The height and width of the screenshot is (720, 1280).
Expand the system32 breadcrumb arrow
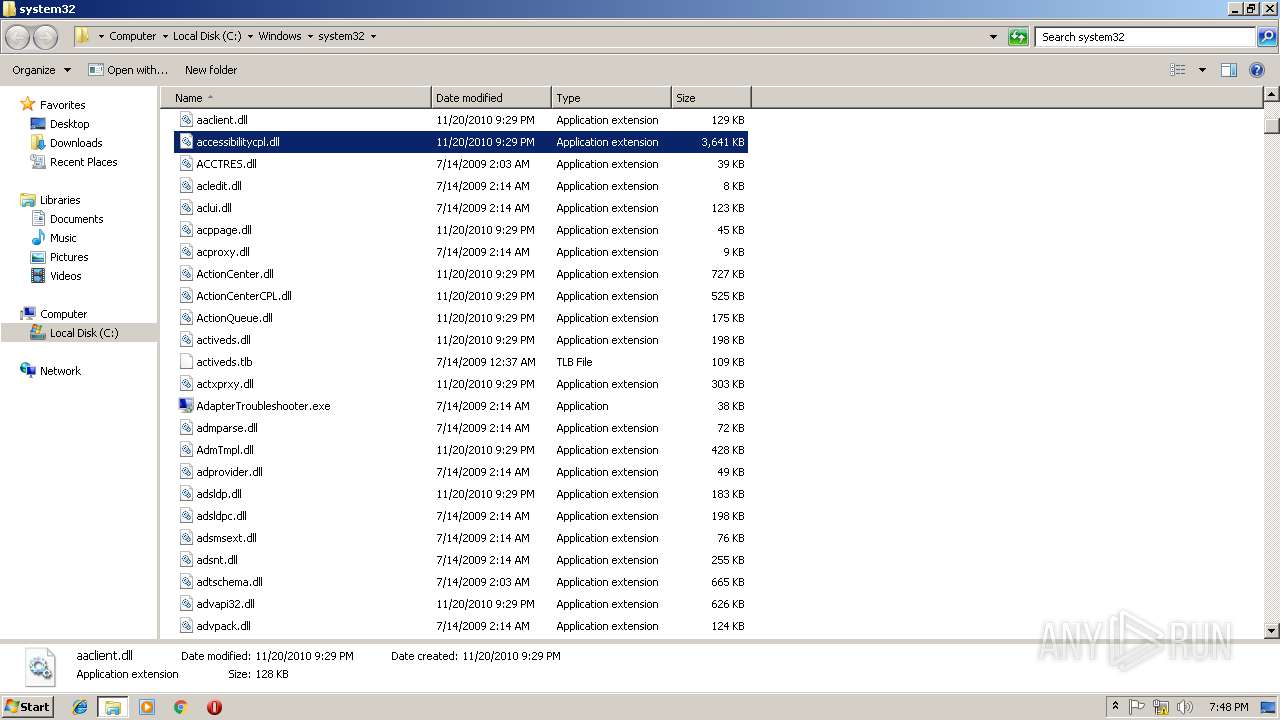(x=373, y=37)
